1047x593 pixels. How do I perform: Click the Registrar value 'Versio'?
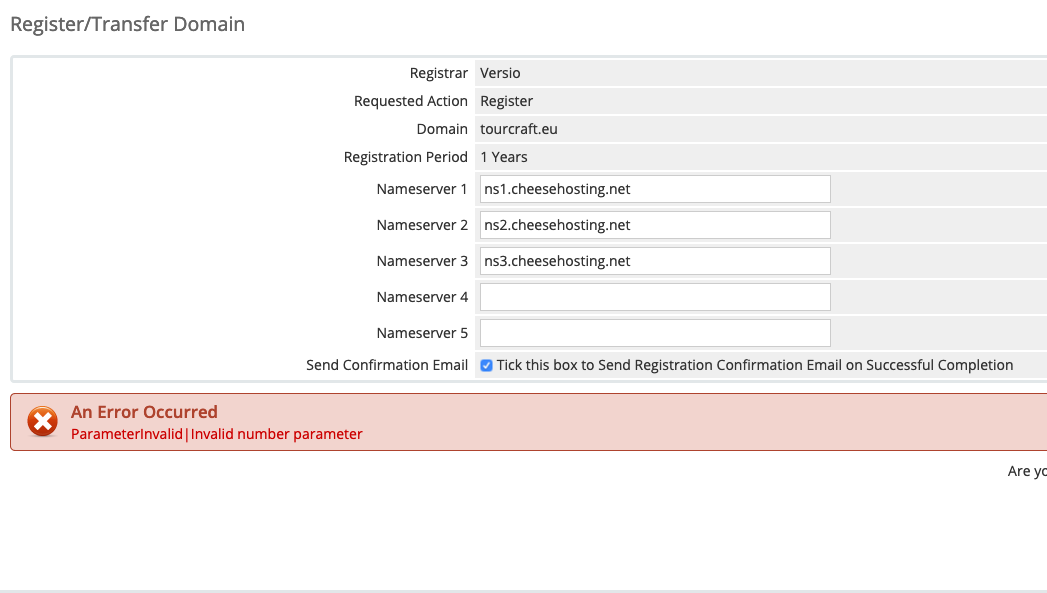tap(500, 73)
